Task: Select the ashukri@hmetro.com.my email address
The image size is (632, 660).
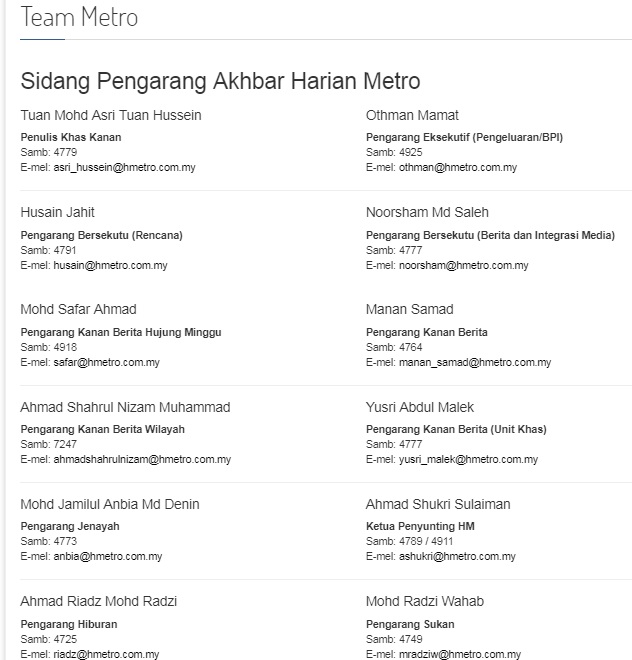Action: (457, 557)
